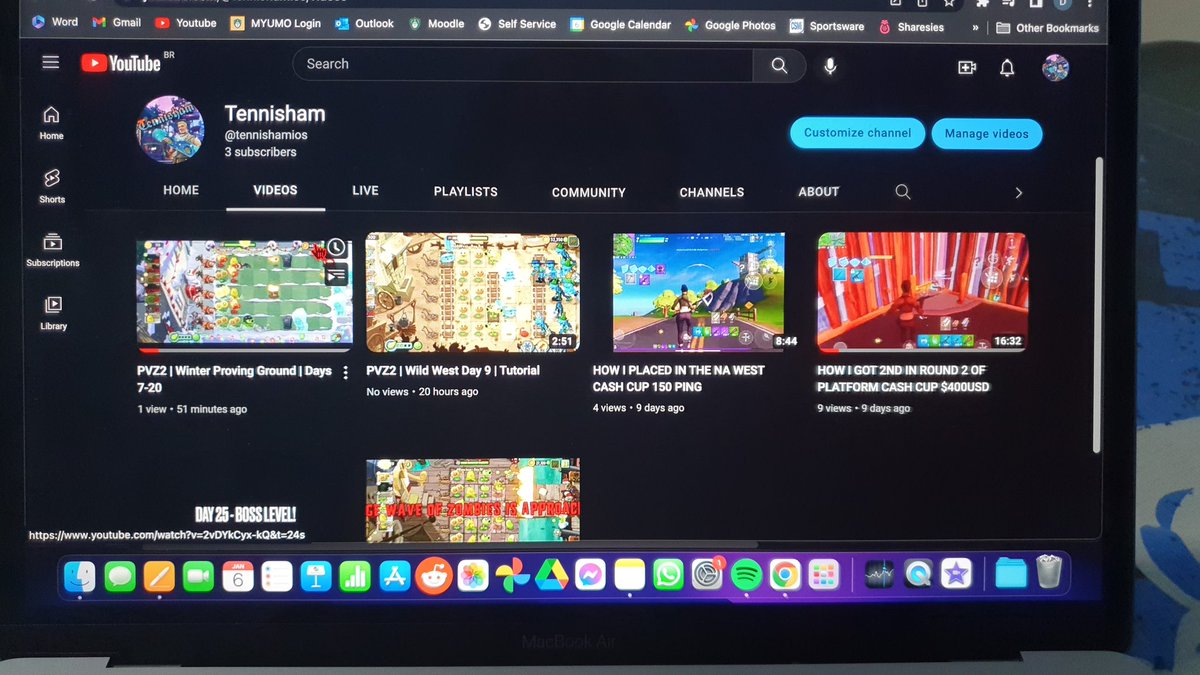Open FaceTime from the dock

point(199,576)
